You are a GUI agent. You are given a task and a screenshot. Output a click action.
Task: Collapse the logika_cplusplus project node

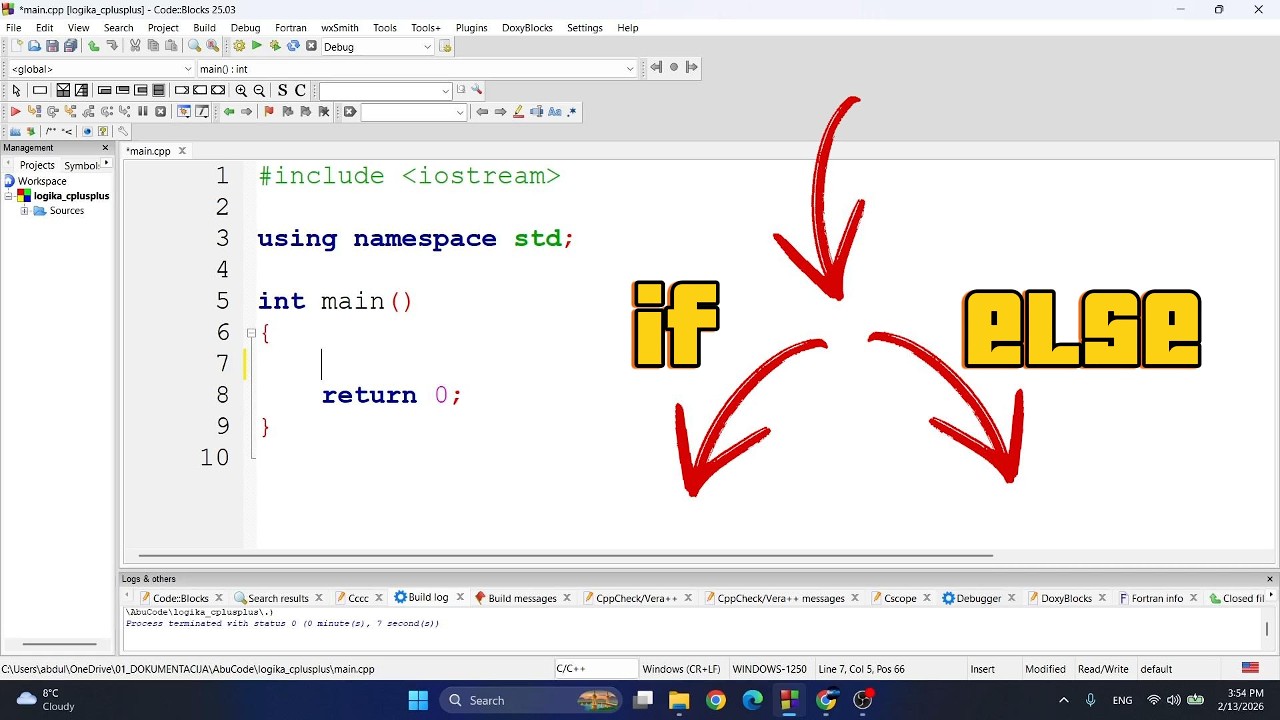[9, 196]
